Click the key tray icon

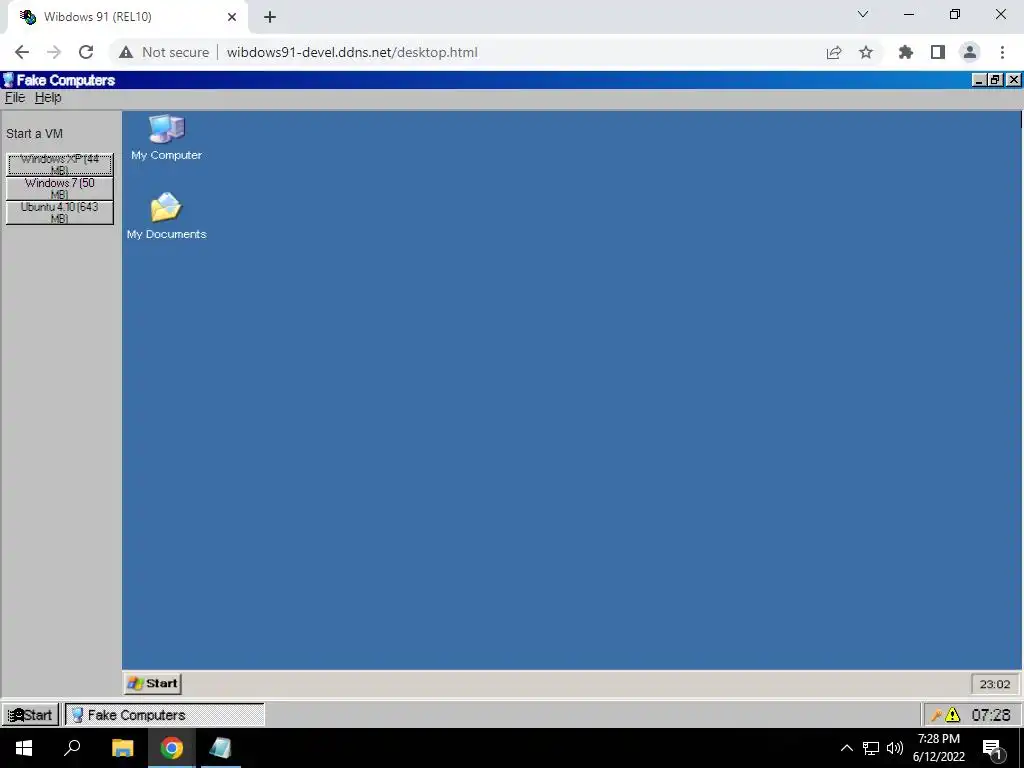point(936,715)
